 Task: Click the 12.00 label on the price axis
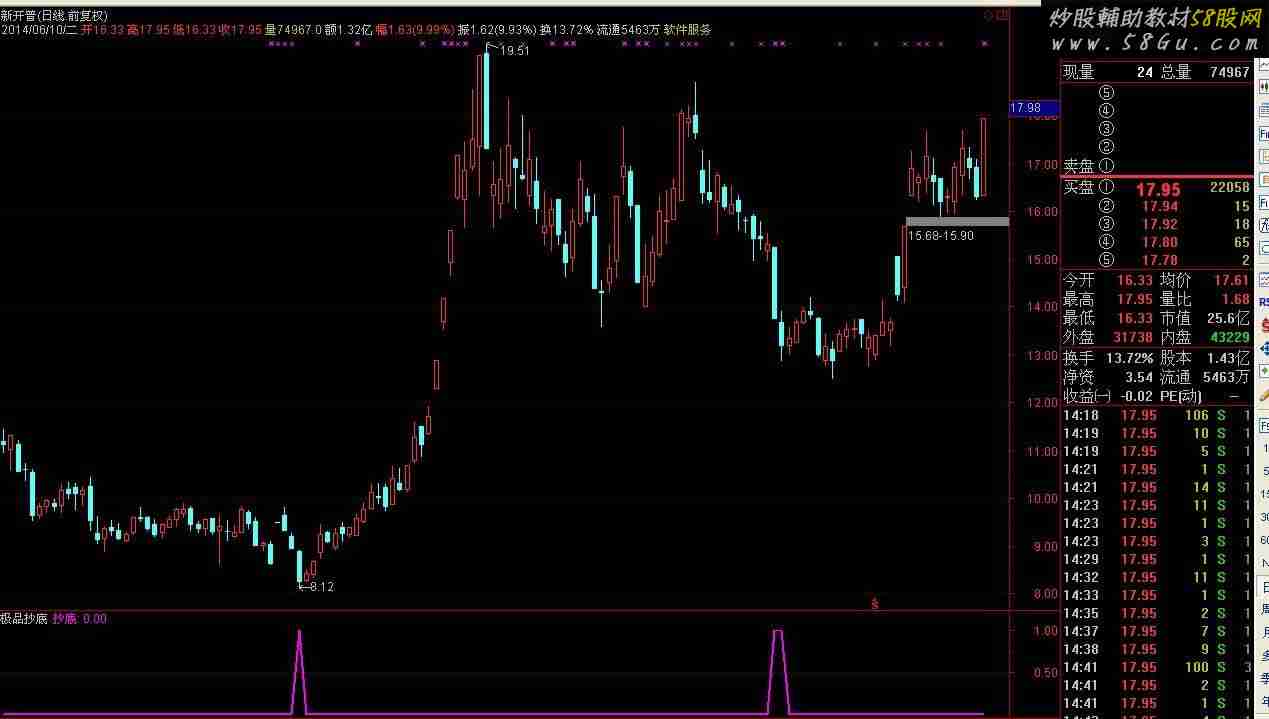tap(1044, 403)
